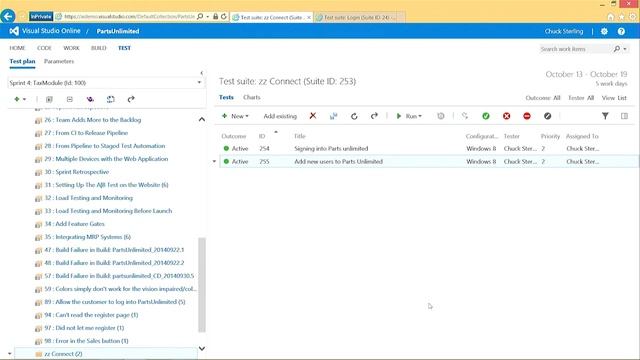Go to BUILD hub
The width and height of the screenshot is (640, 360).
click(x=98, y=48)
